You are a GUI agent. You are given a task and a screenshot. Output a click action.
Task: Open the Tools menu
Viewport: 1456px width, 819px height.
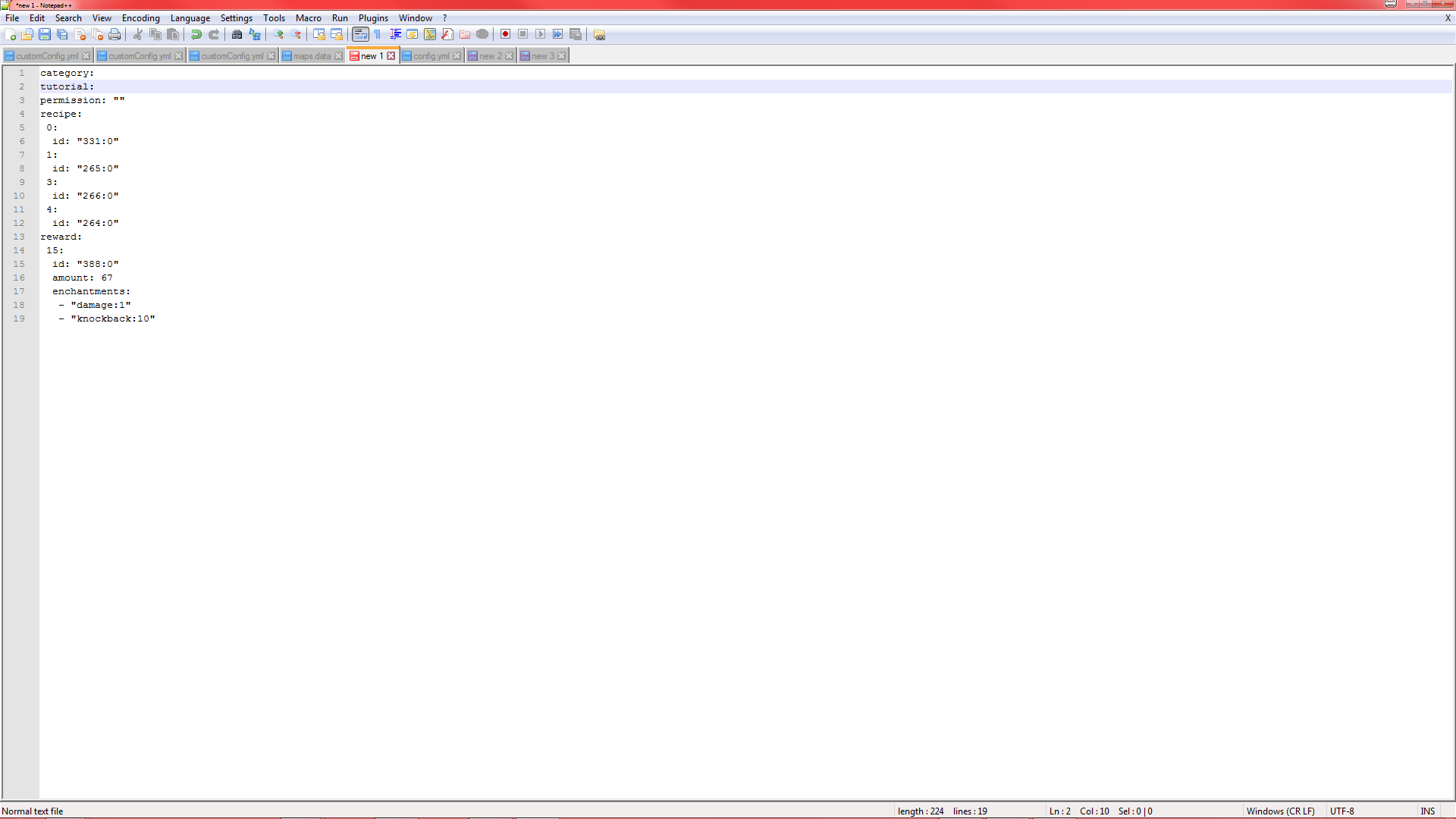[275, 18]
